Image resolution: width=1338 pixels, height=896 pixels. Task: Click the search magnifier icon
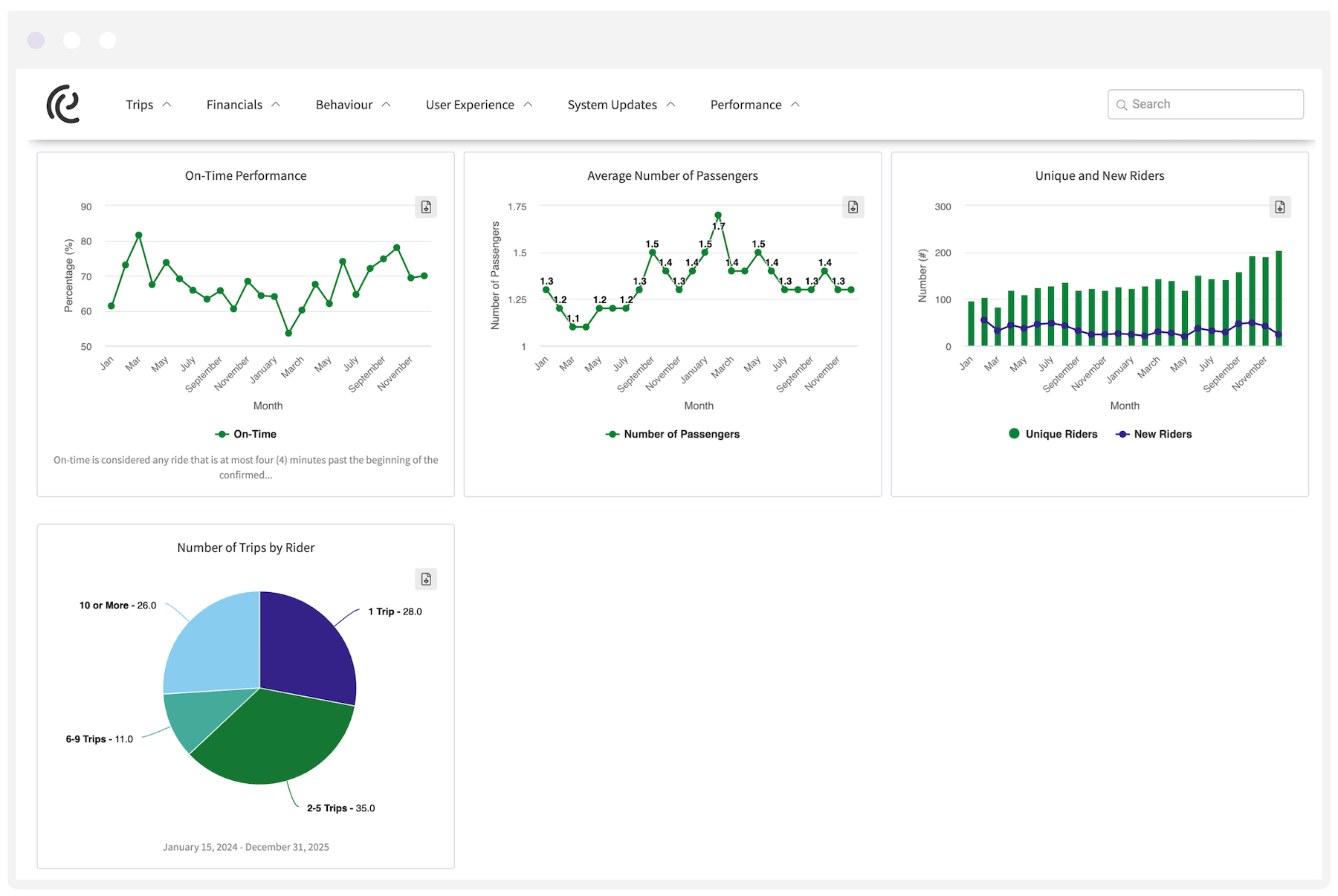point(1122,105)
